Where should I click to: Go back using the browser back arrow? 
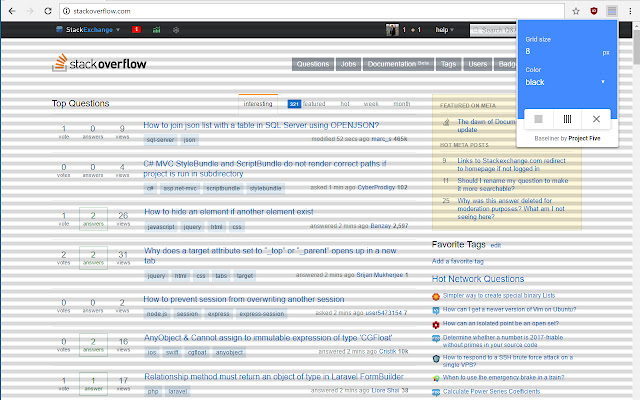point(12,11)
